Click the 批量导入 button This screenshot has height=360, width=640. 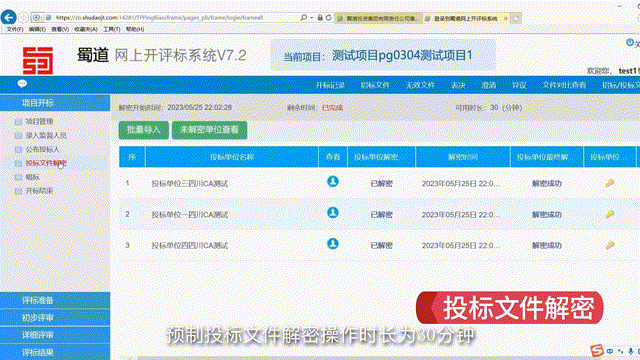[x=144, y=130]
